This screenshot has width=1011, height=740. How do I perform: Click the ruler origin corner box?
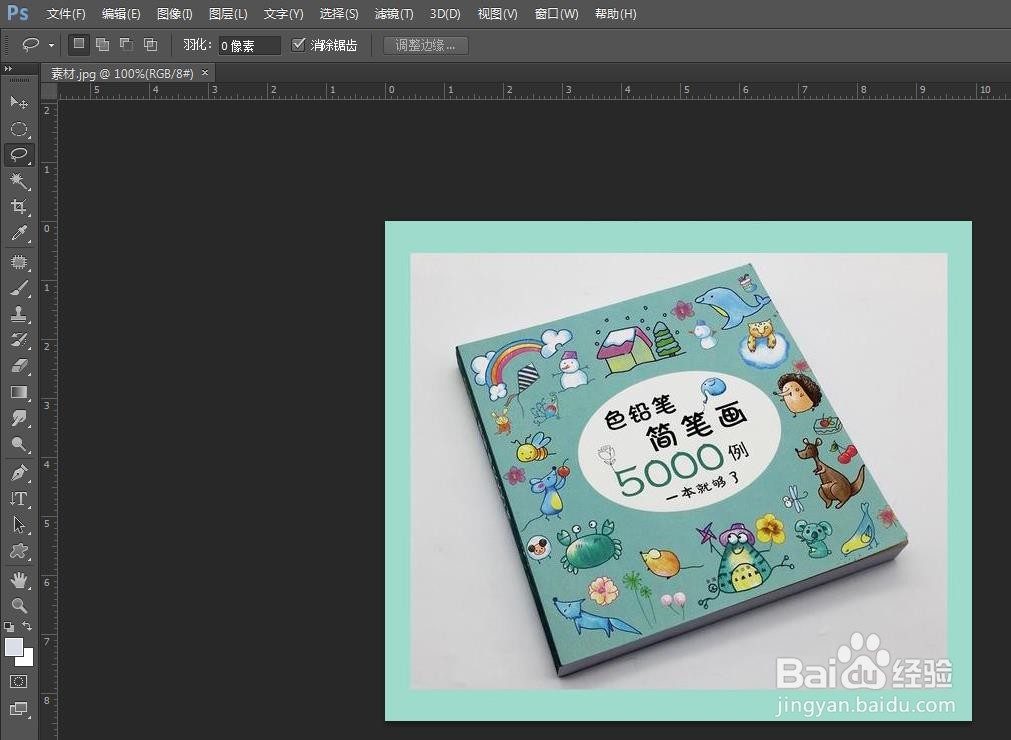click(50, 91)
